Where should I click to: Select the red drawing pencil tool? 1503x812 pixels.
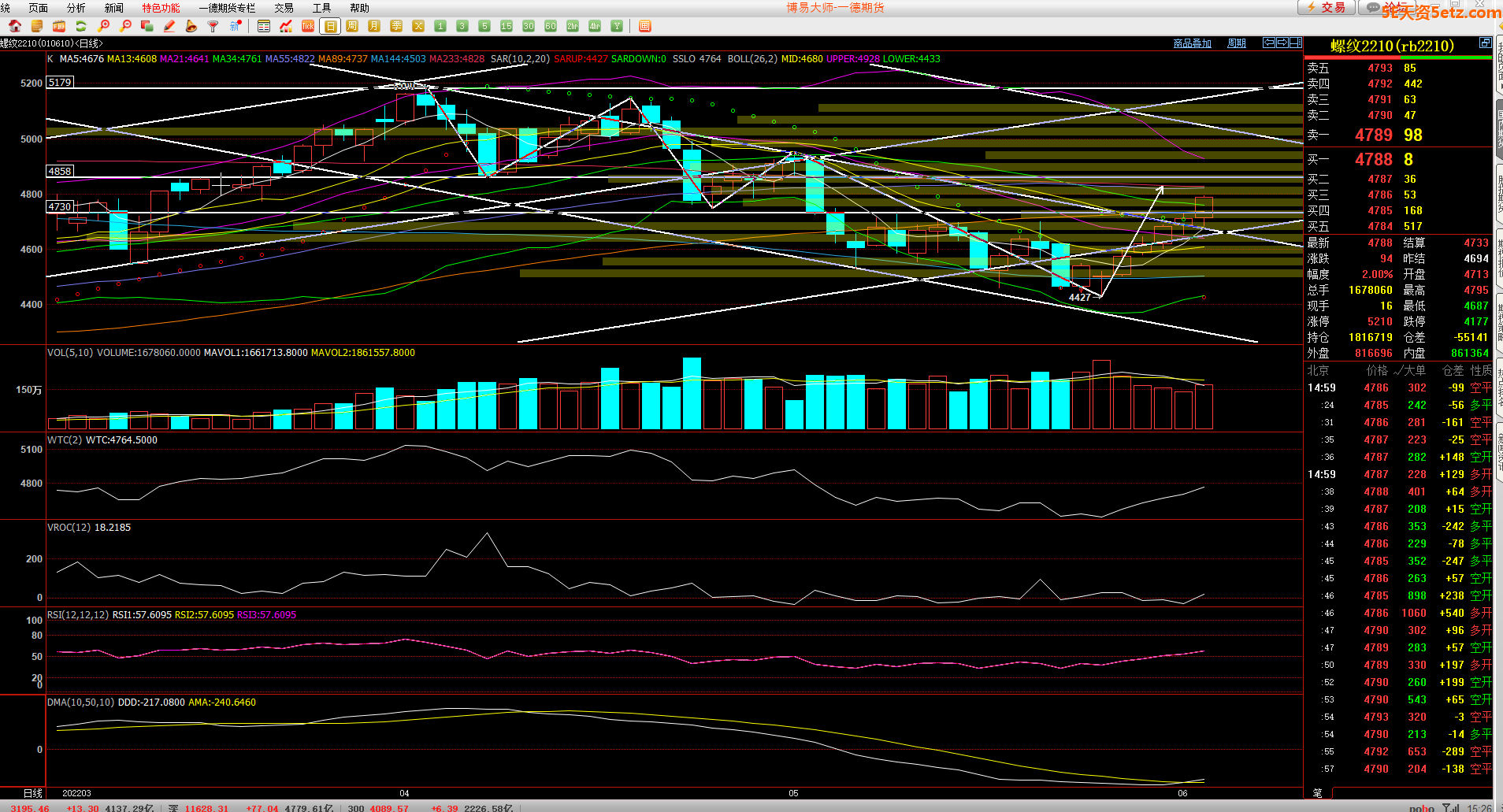point(169,26)
